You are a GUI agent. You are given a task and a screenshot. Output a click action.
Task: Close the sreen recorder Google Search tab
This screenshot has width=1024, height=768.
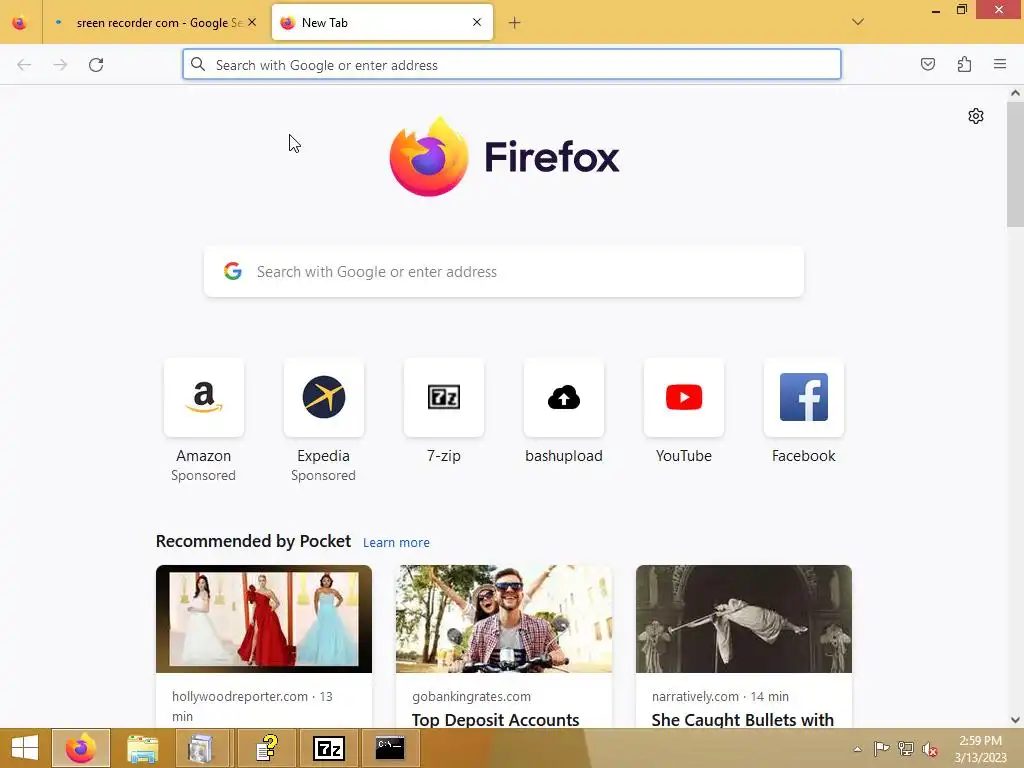252,22
